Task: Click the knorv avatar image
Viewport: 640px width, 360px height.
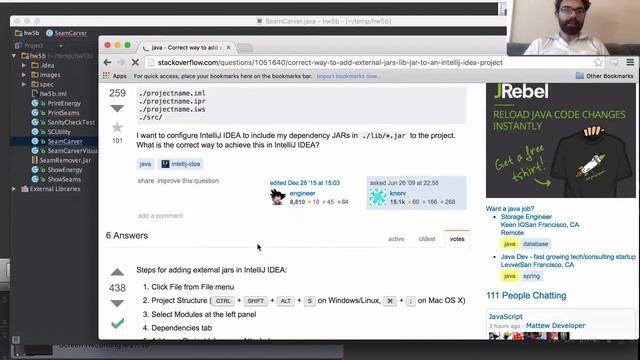Action: point(378,198)
